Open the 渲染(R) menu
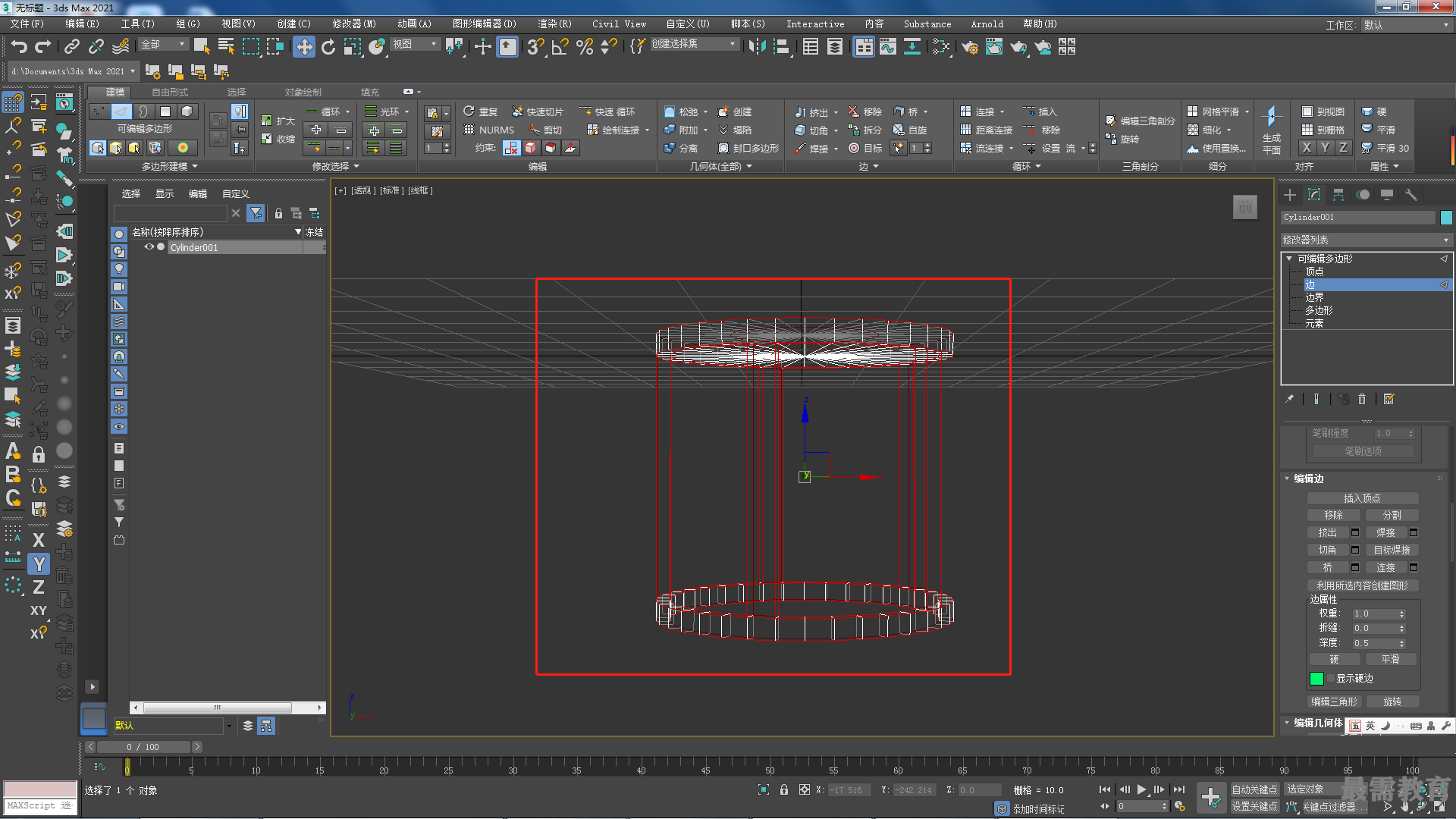 coord(554,24)
